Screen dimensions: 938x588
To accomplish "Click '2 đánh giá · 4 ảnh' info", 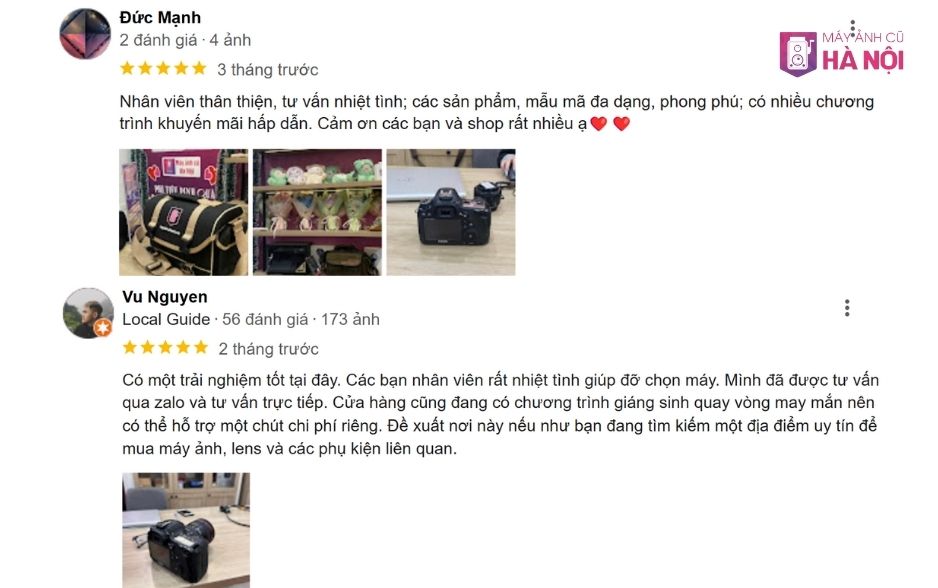I will click(x=185, y=40).
